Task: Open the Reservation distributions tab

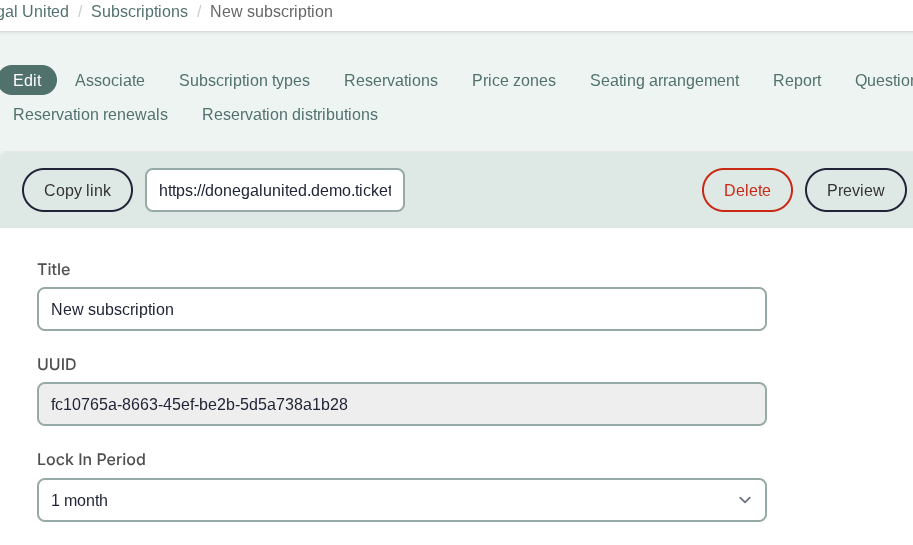Action: click(x=289, y=114)
